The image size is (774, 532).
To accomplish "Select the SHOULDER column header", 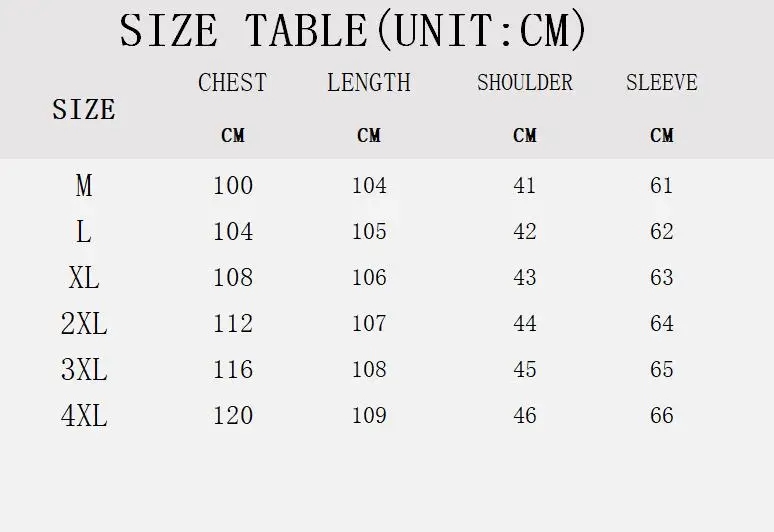I will (x=525, y=82).
